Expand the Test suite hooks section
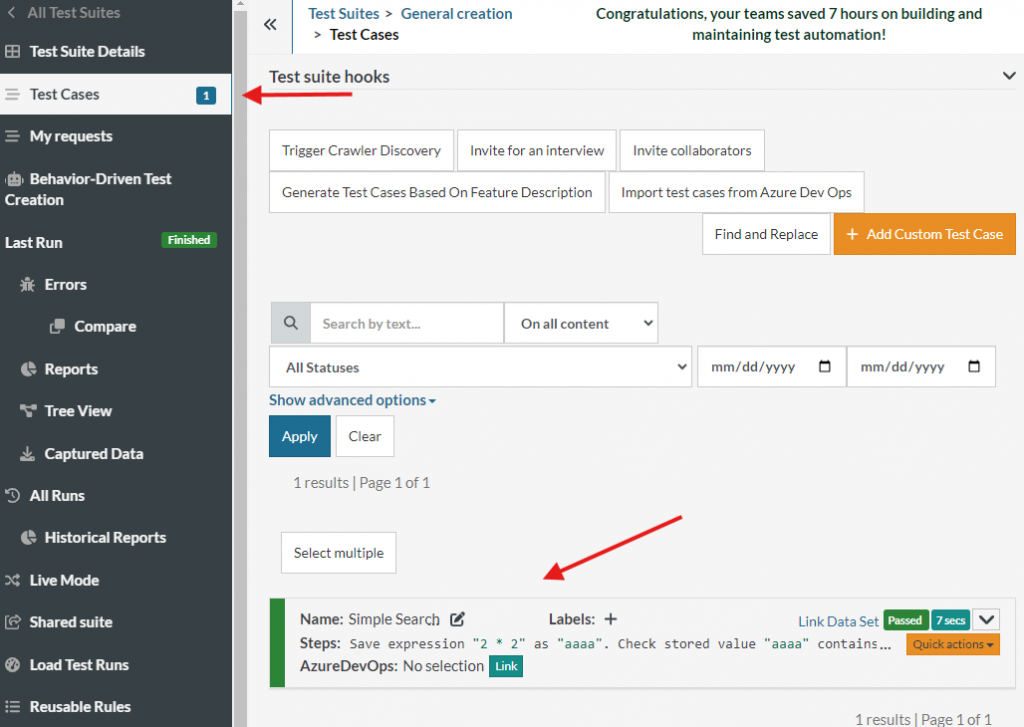Viewport: 1024px width, 727px height. pos(1008,76)
